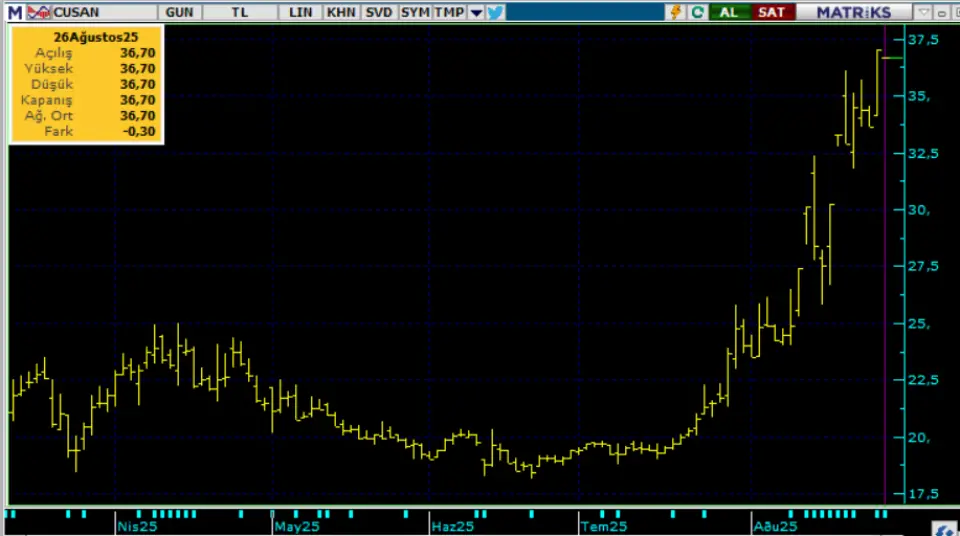
Task: Open the chart indicator icon beside CUSAN
Action: 38,12
